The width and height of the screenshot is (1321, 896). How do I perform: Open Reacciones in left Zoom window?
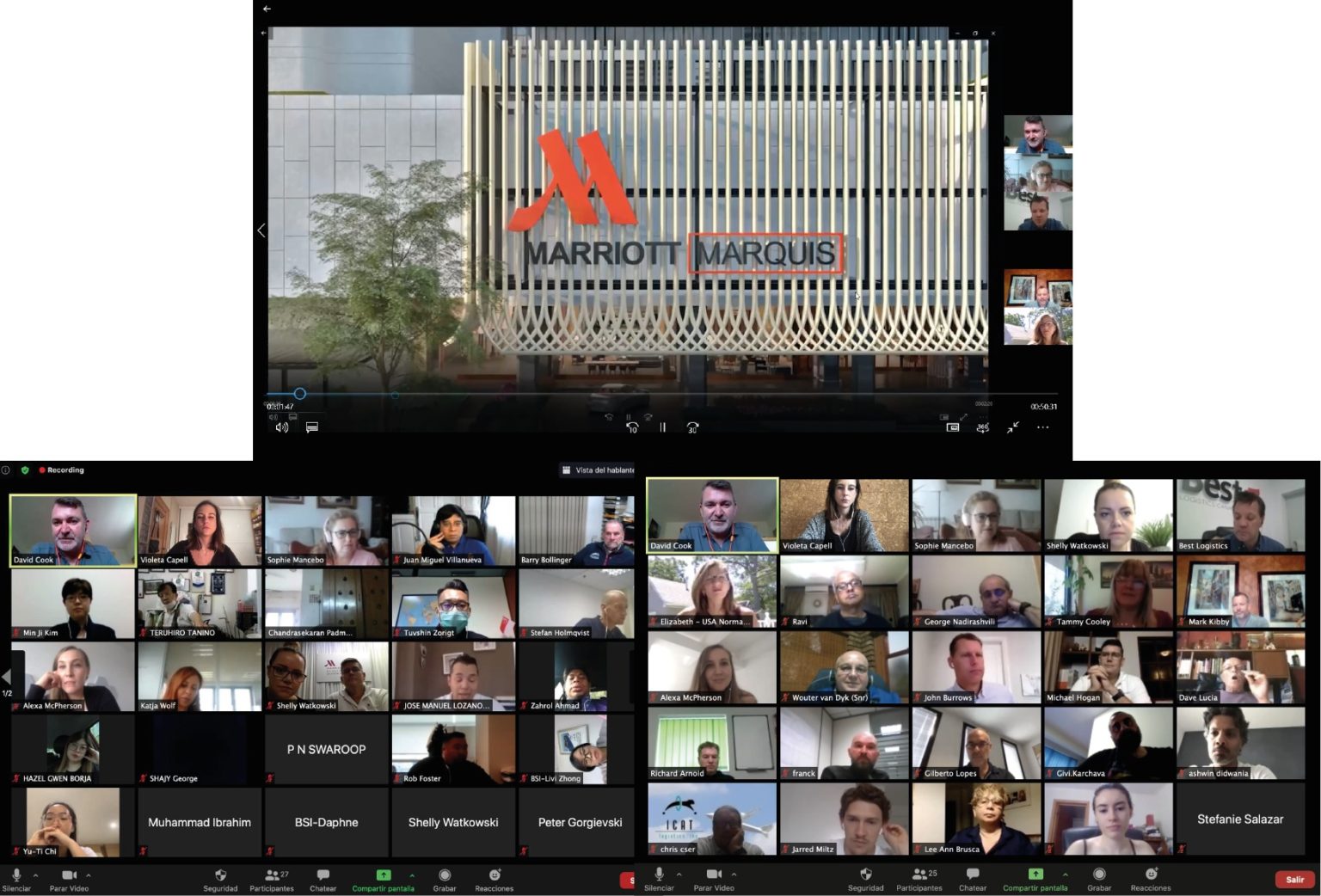tap(495, 880)
